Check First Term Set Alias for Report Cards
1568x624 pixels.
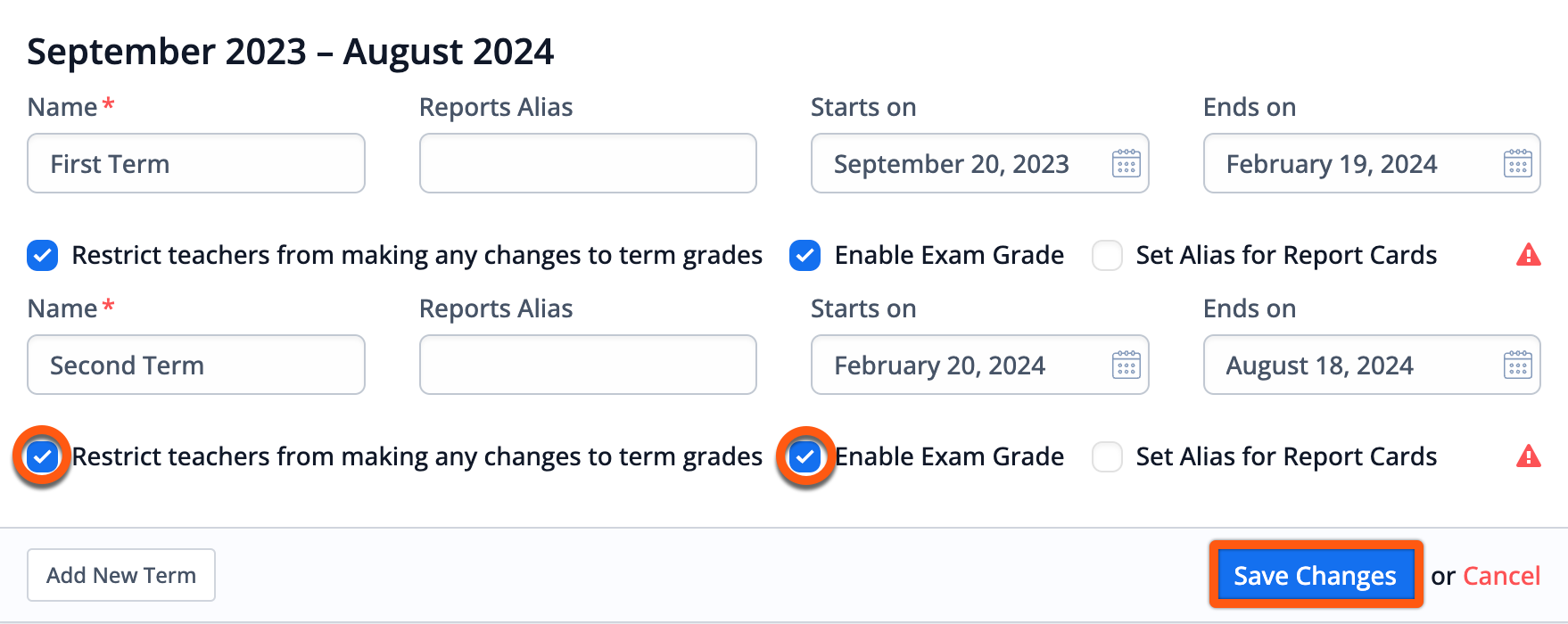click(1107, 255)
